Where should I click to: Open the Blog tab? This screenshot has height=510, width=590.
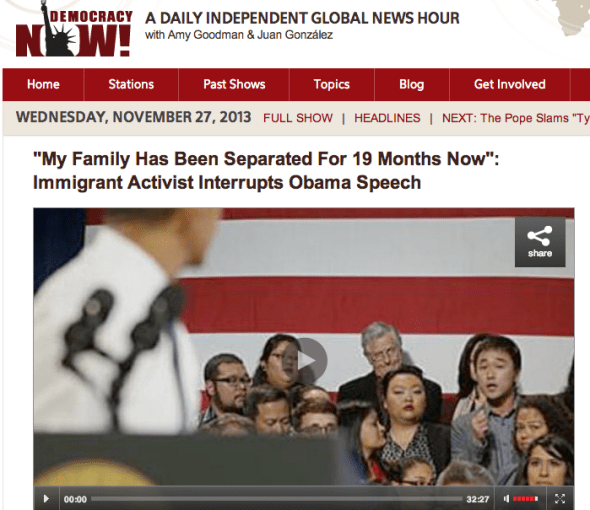coord(412,84)
